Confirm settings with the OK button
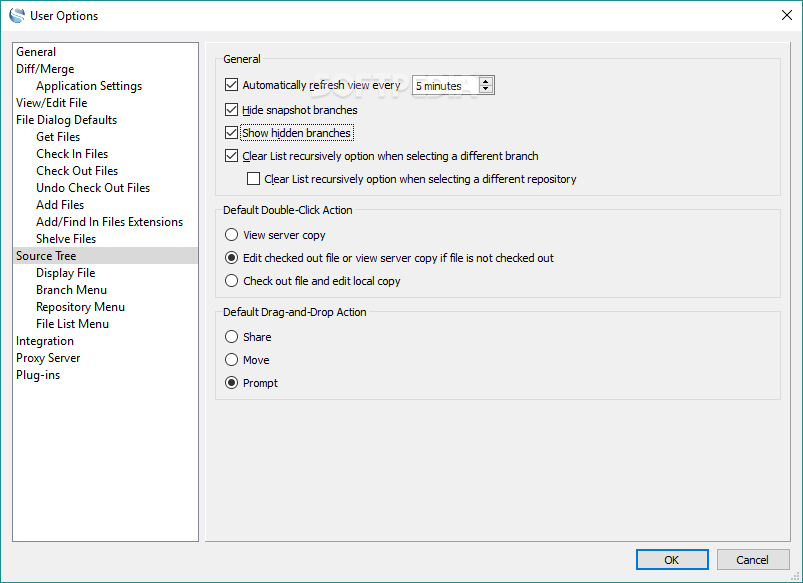The width and height of the screenshot is (803, 583). click(x=672, y=560)
